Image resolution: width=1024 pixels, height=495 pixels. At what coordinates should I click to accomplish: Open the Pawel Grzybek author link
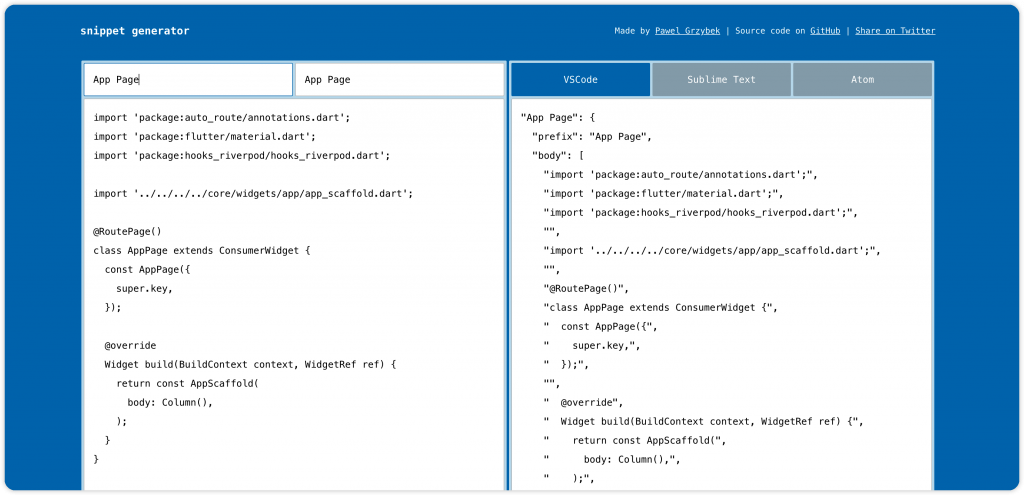coord(688,31)
